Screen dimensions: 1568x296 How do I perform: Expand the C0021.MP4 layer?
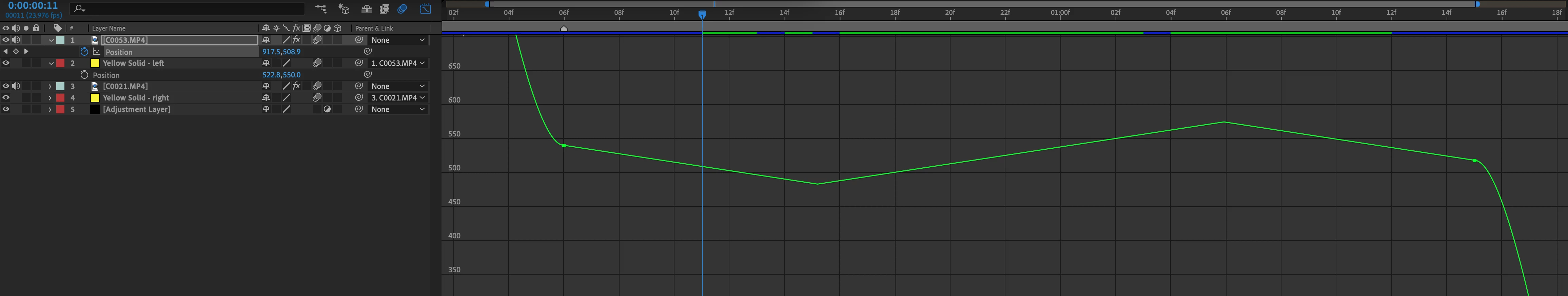pos(50,87)
